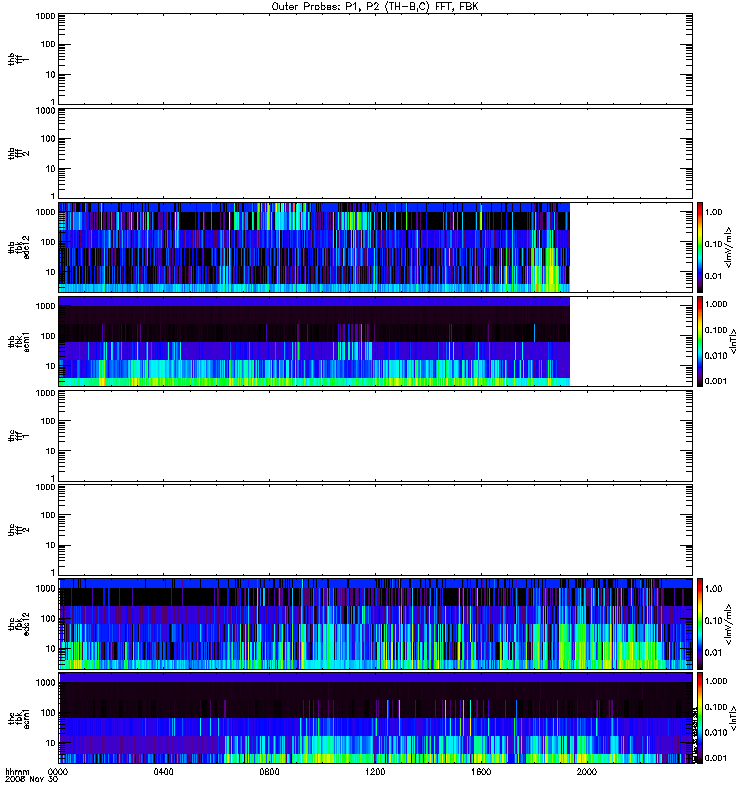Click inside the empty thb fft 1 plot panel
The image size is (750, 800).
(376, 59)
